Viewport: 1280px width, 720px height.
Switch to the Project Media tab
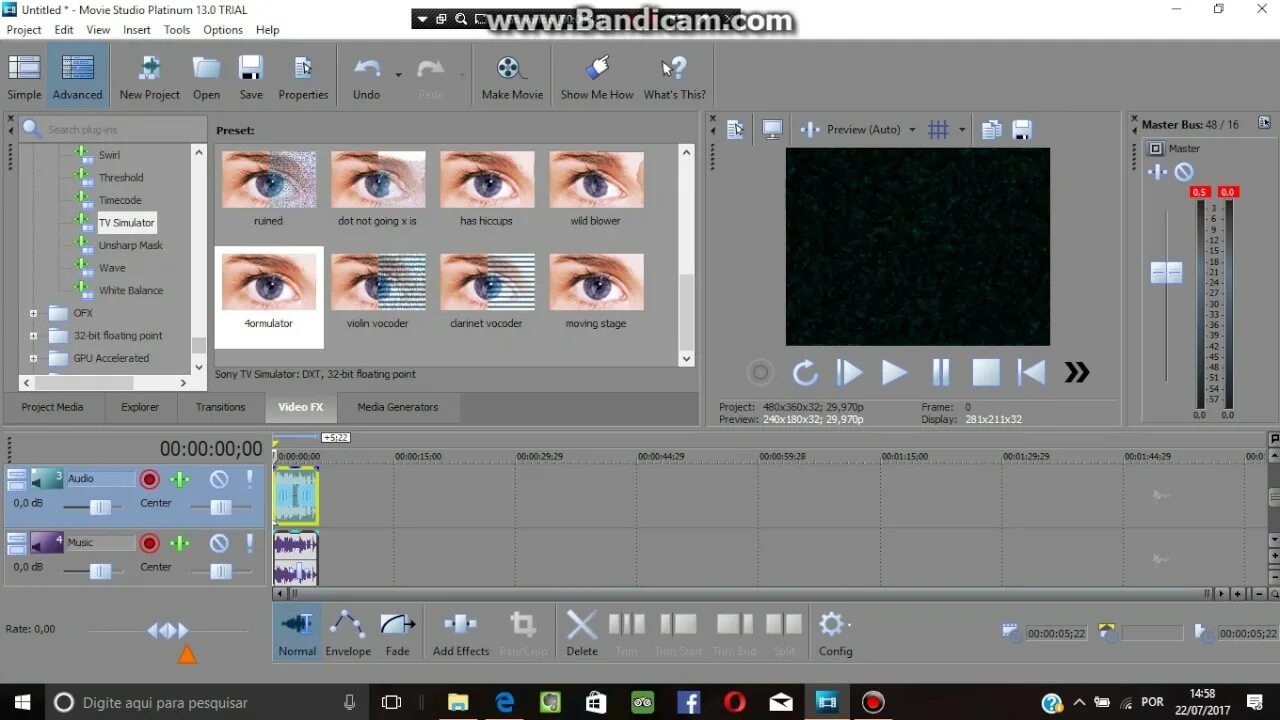click(52, 407)
